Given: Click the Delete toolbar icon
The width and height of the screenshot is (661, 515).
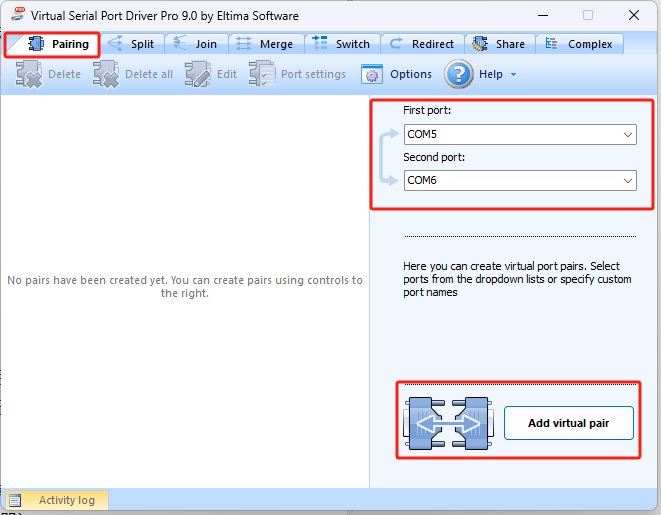Looking at the screenshot, I should point(29,75).
